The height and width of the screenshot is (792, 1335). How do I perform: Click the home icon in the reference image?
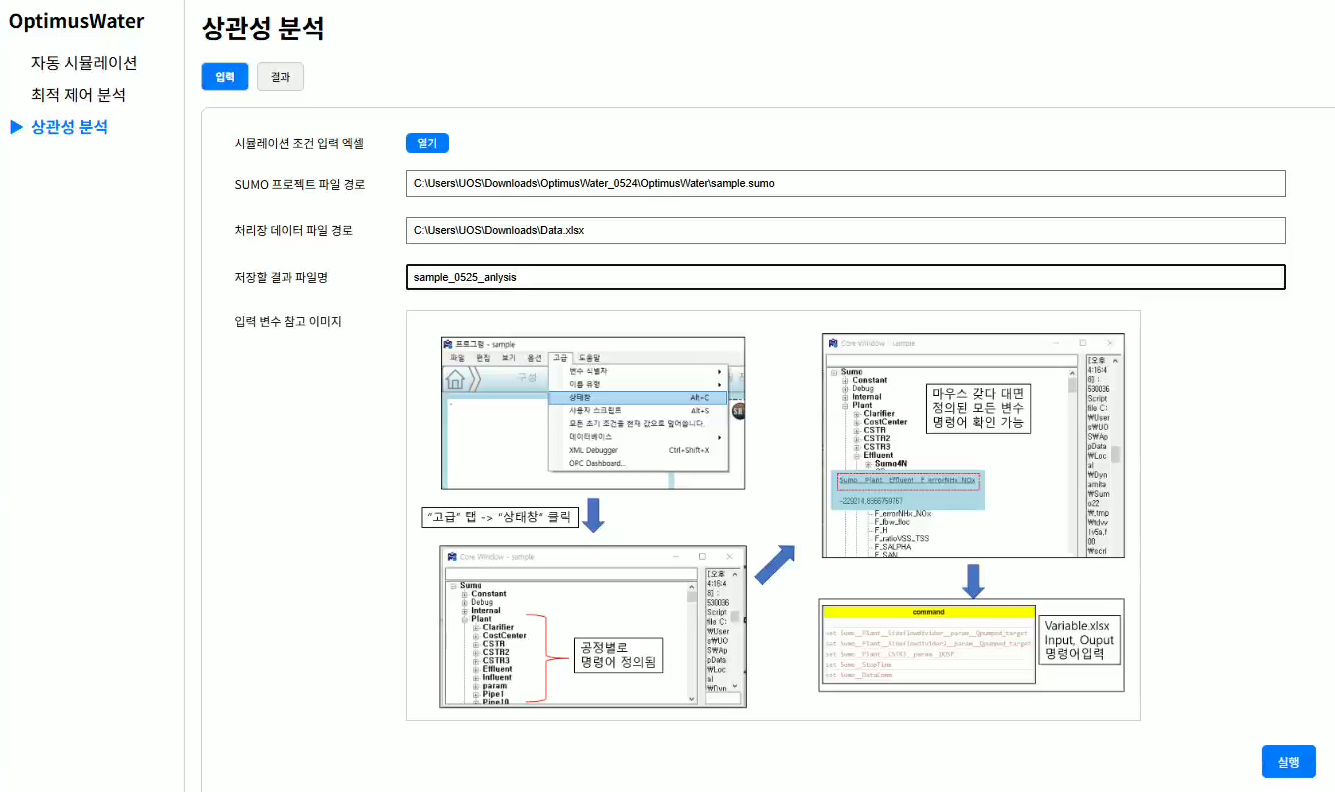tap(456, 379)
